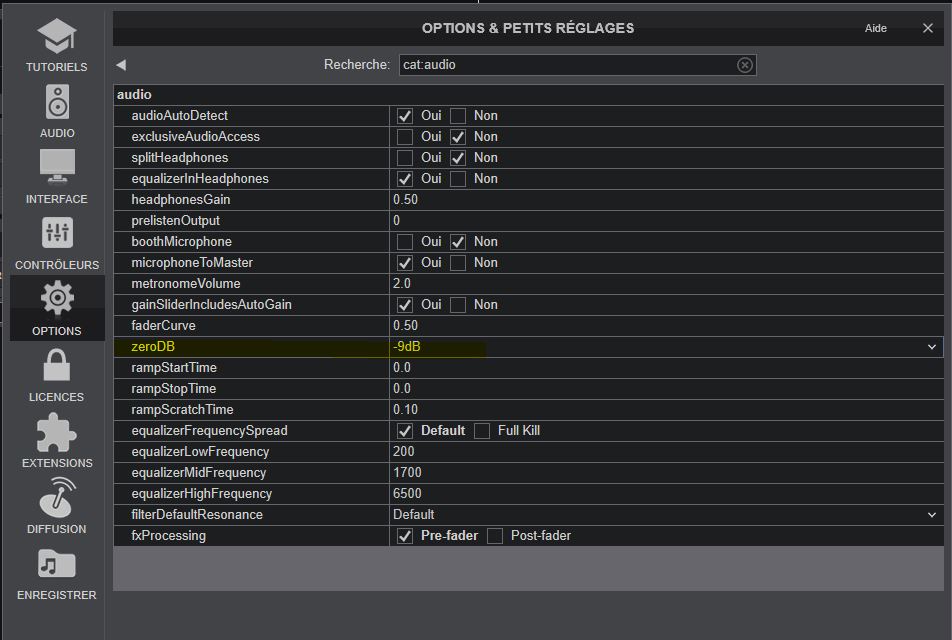This screenshot has height=640, width=952.
Task: Select Post-fader for fxProcessing
Action: point(495,536)
